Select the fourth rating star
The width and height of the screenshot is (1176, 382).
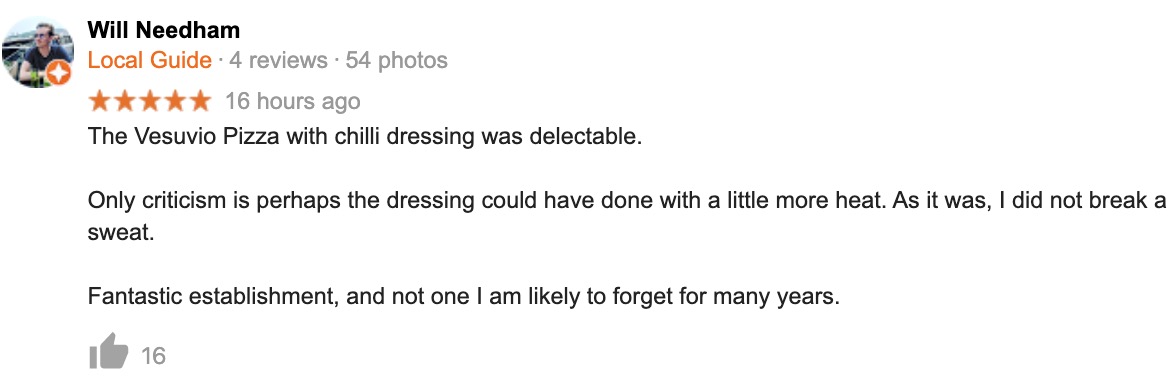pos(175,101)
